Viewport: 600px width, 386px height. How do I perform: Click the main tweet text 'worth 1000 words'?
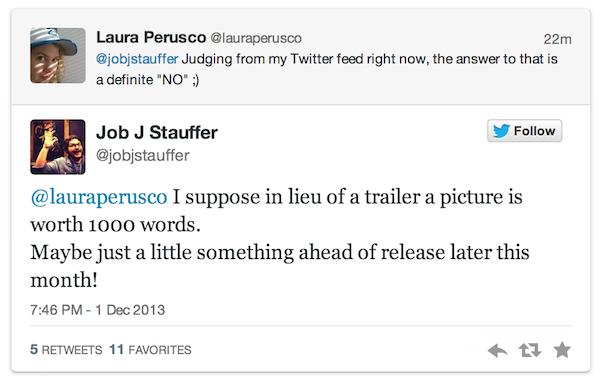click(x=115, y=225)
